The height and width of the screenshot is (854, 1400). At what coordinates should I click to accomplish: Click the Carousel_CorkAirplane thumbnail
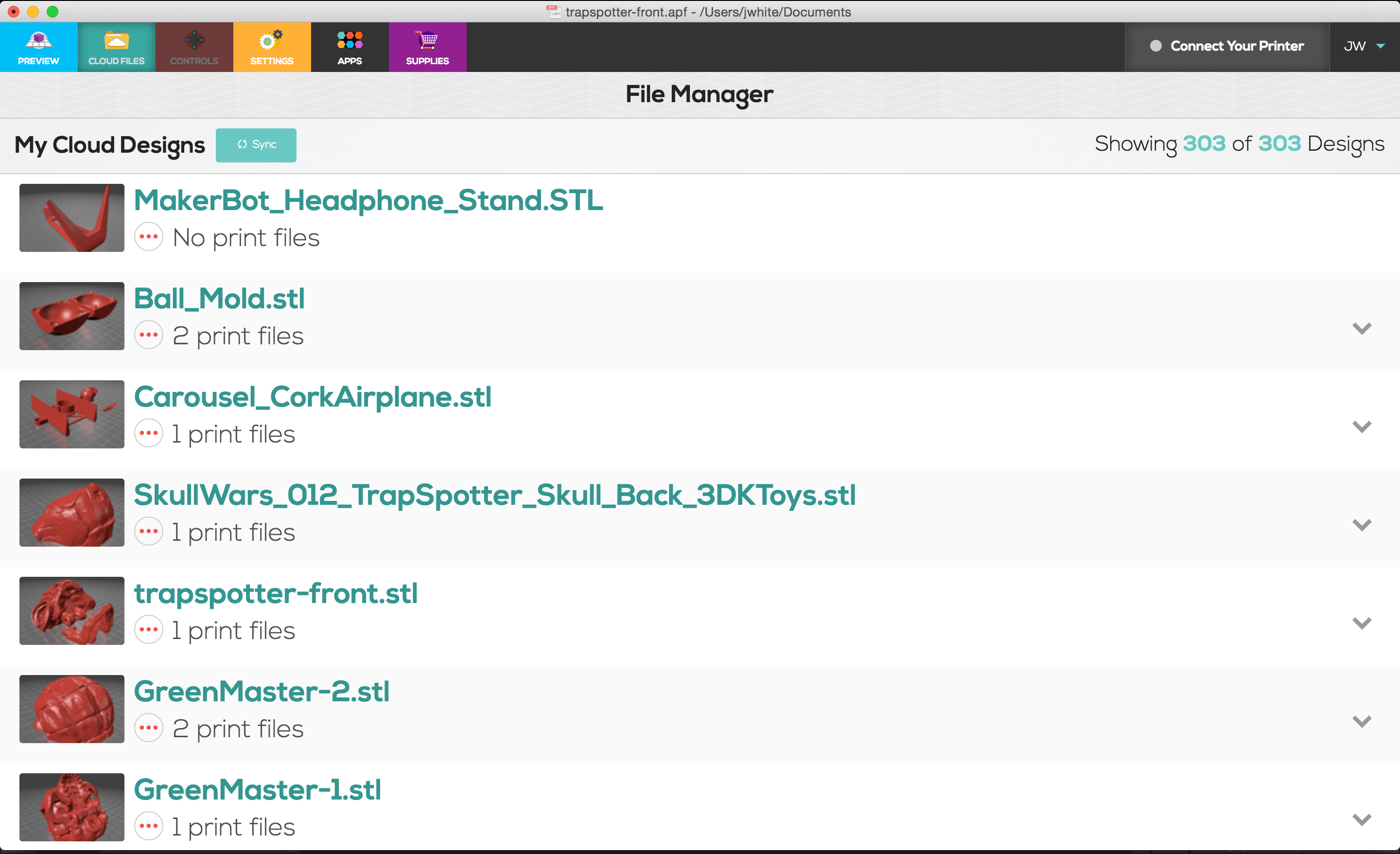point(71,414)
